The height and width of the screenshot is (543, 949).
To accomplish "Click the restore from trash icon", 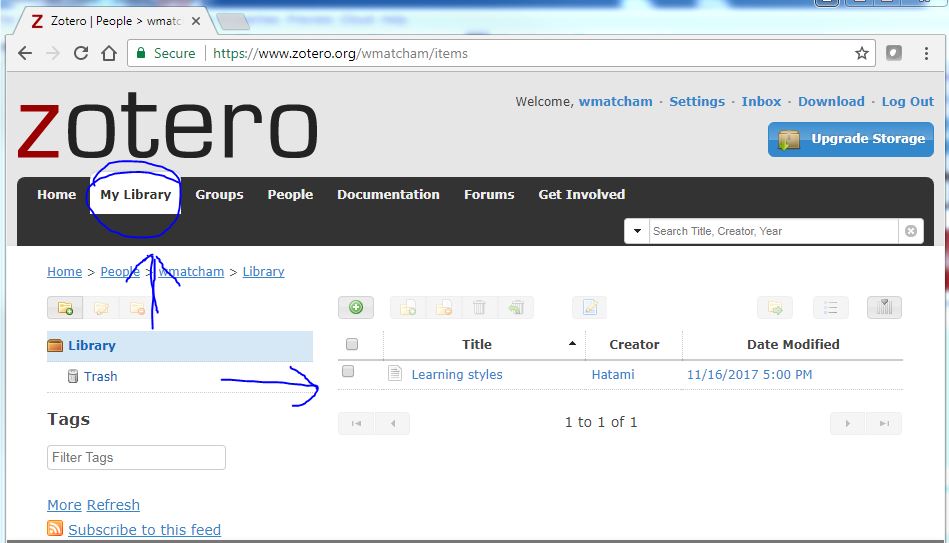I will pyautogui.click(x=516, y=308).
